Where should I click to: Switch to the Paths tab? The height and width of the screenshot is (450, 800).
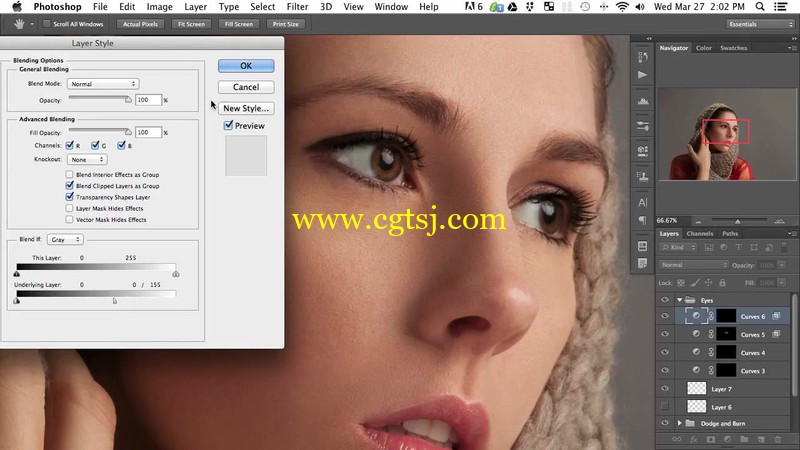click(730, 234)
